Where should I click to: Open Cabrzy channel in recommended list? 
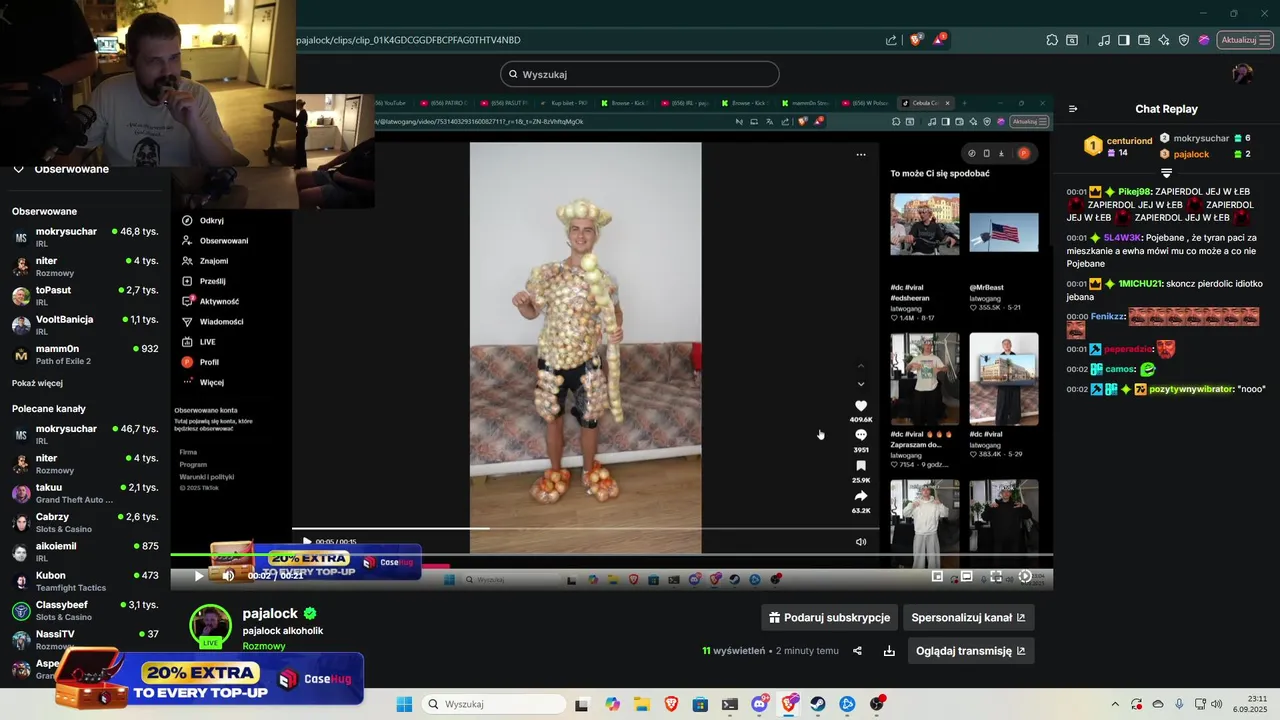pos(85,522)
